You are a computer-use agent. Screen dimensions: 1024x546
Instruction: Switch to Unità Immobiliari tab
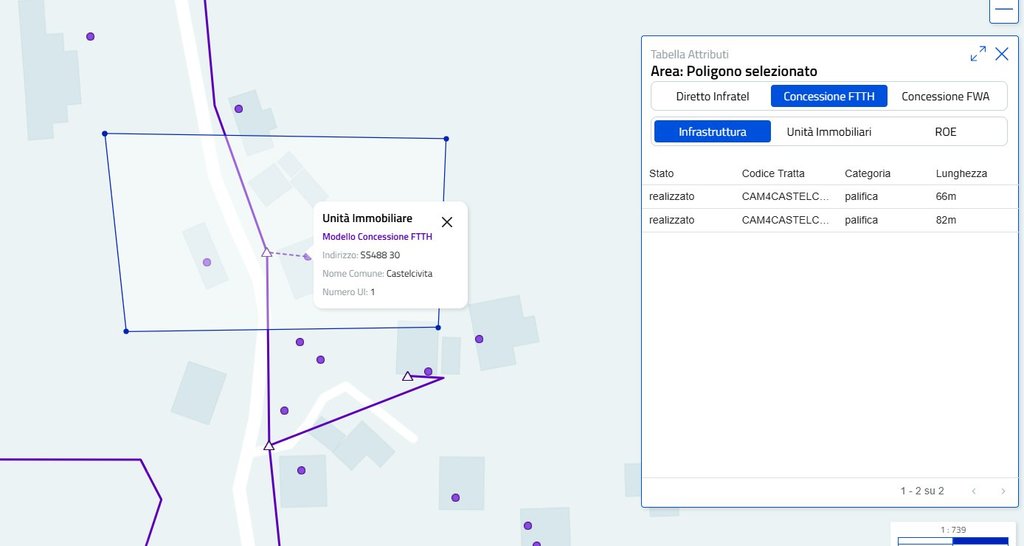coord(828,131)
